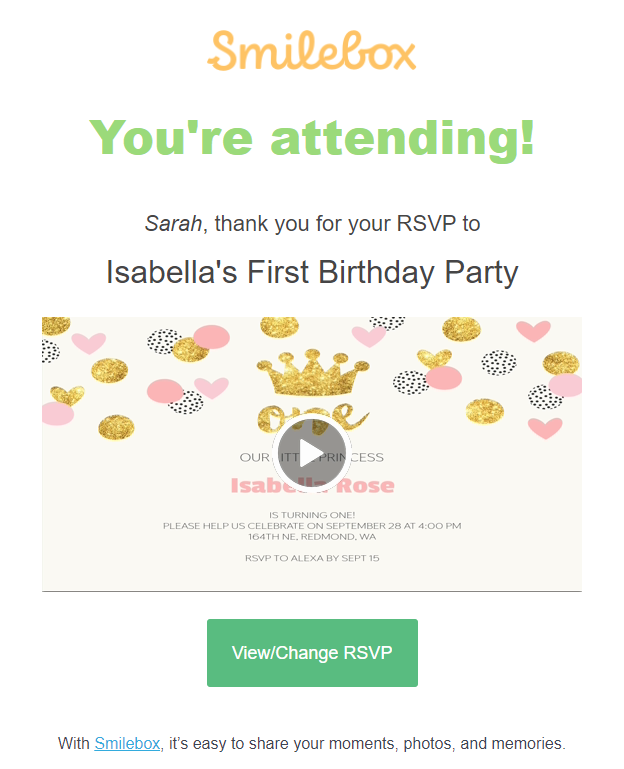This screenshot has width=624, height=769.
Task: Click the gold glitter "One" script
Action: pyautogui.click(x=312, y=418)
